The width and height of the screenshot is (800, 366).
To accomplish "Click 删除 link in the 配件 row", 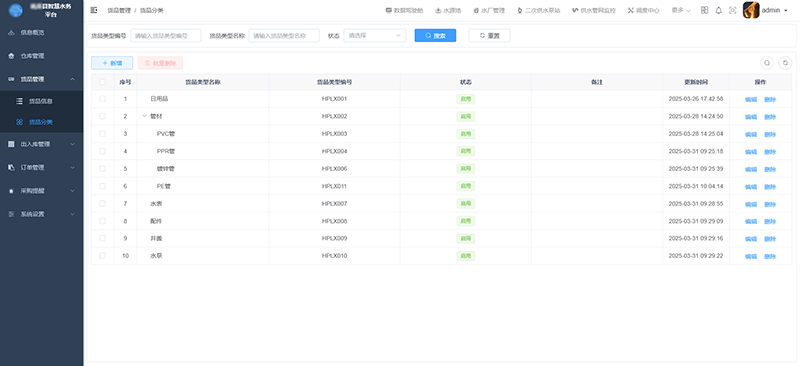I will [x=770, y=222].
